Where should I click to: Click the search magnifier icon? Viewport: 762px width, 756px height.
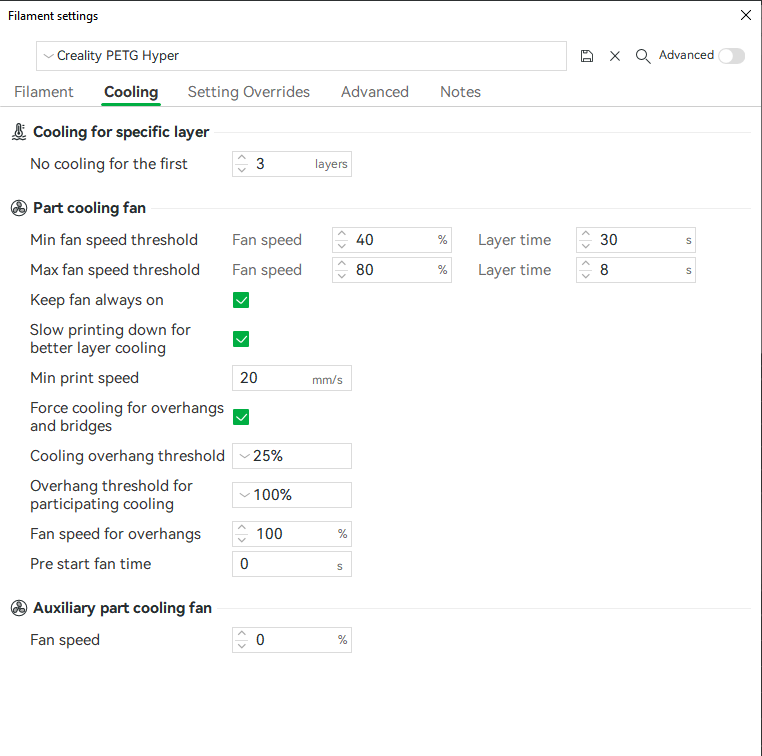[x=643, y=56]
